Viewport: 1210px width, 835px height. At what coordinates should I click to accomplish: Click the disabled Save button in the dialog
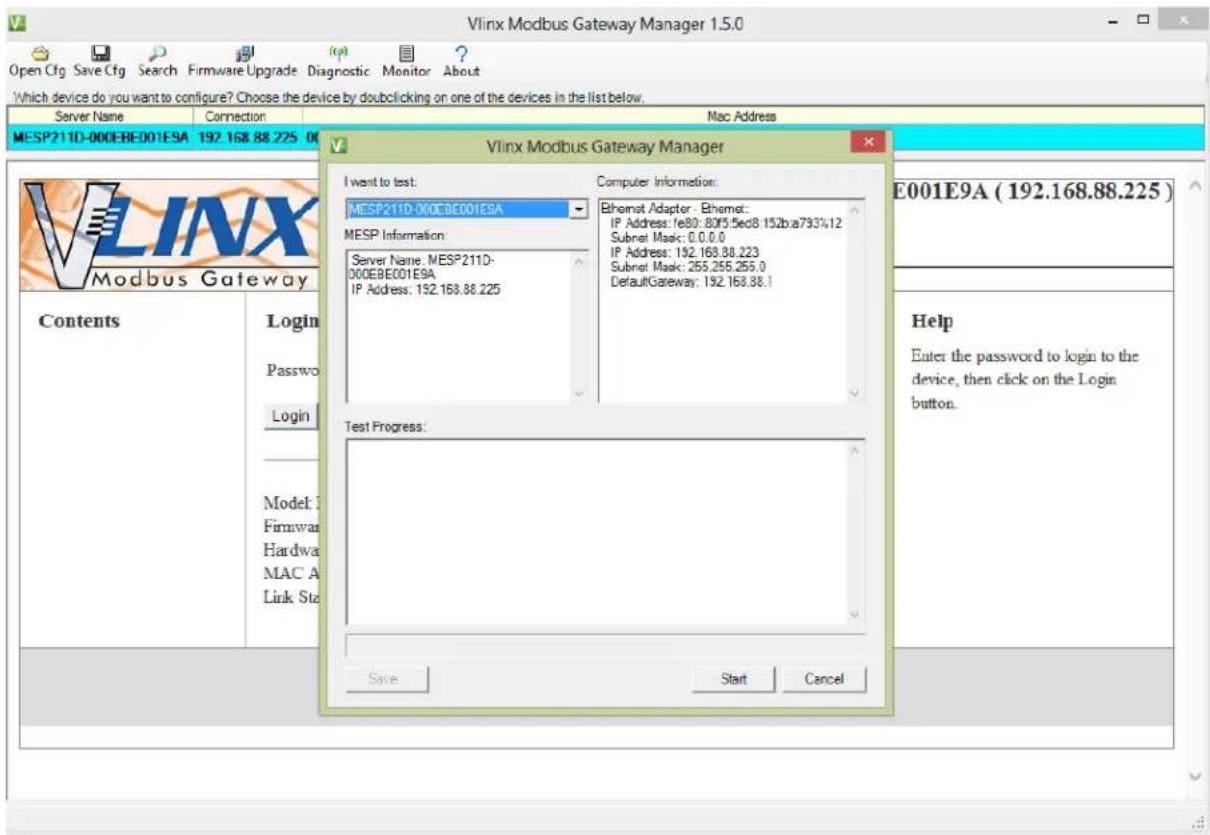tap(387, 679)
